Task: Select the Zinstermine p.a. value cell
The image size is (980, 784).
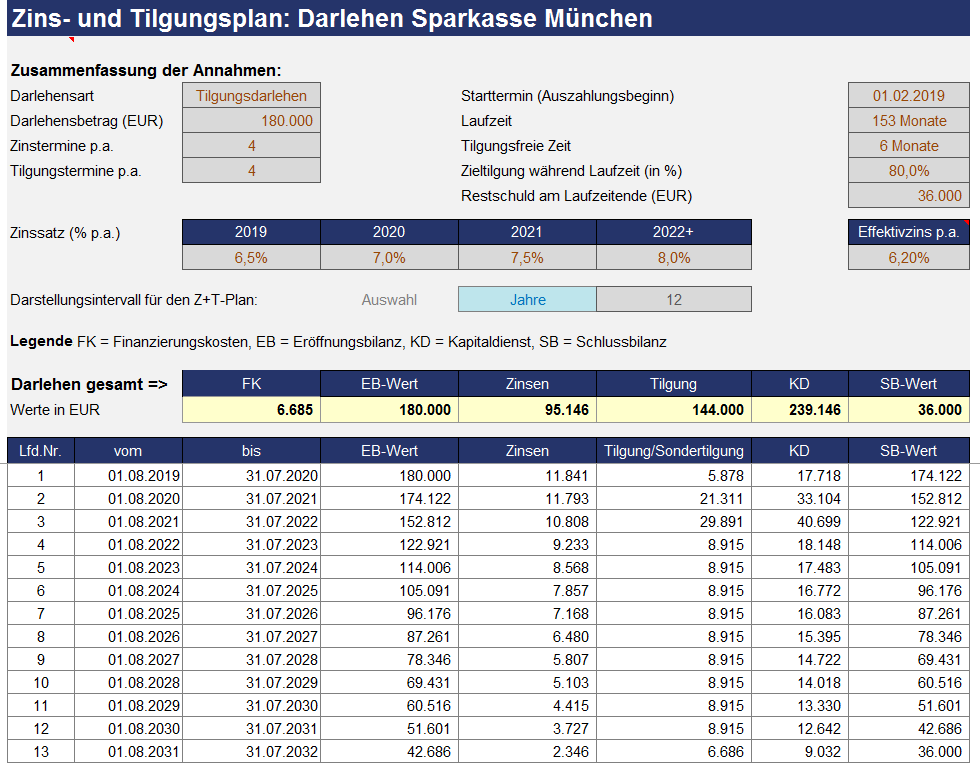Action: point(252,146)
